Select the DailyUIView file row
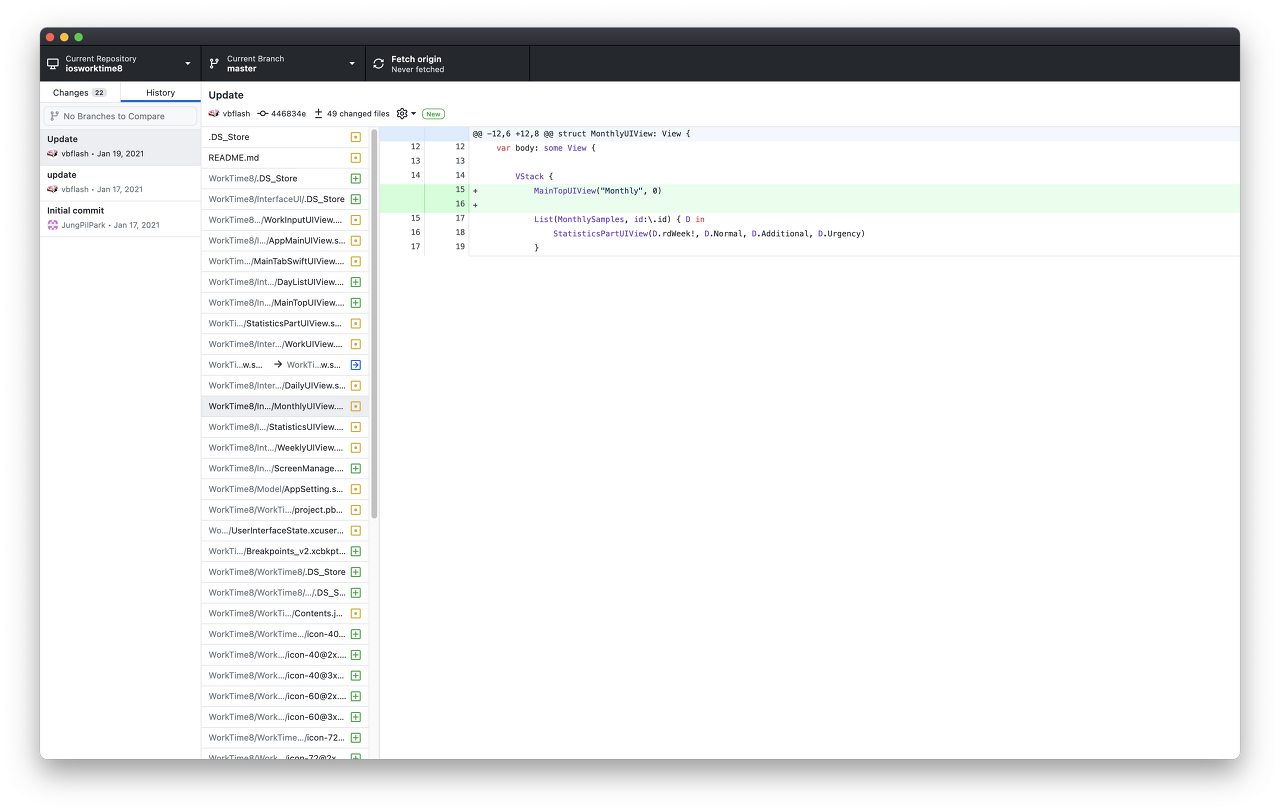Viewport: 1280px width, 812px height. coord(285,385)
